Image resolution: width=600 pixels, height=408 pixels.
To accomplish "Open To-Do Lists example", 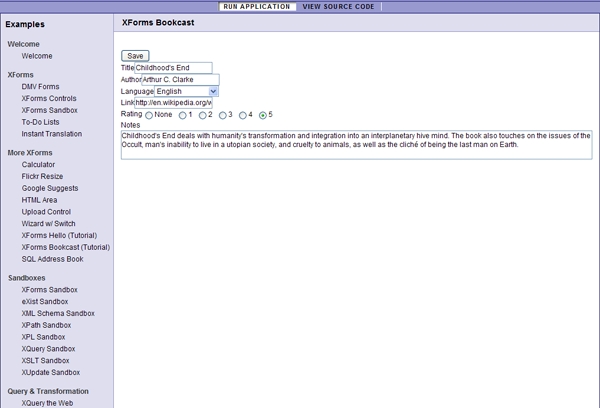I will coord(40,122).
